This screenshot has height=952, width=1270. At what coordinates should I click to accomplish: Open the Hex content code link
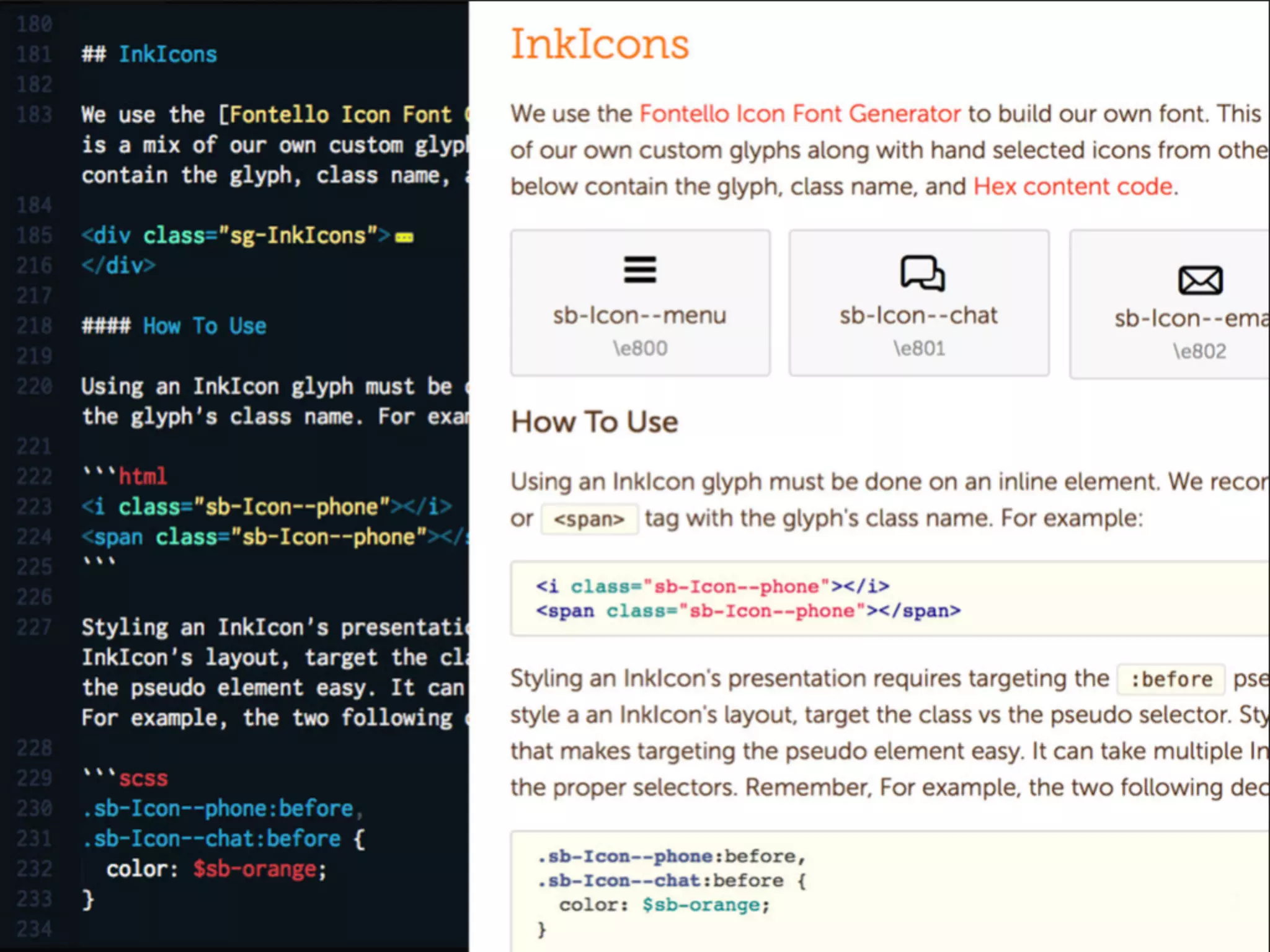click(x=1073, y=187)
